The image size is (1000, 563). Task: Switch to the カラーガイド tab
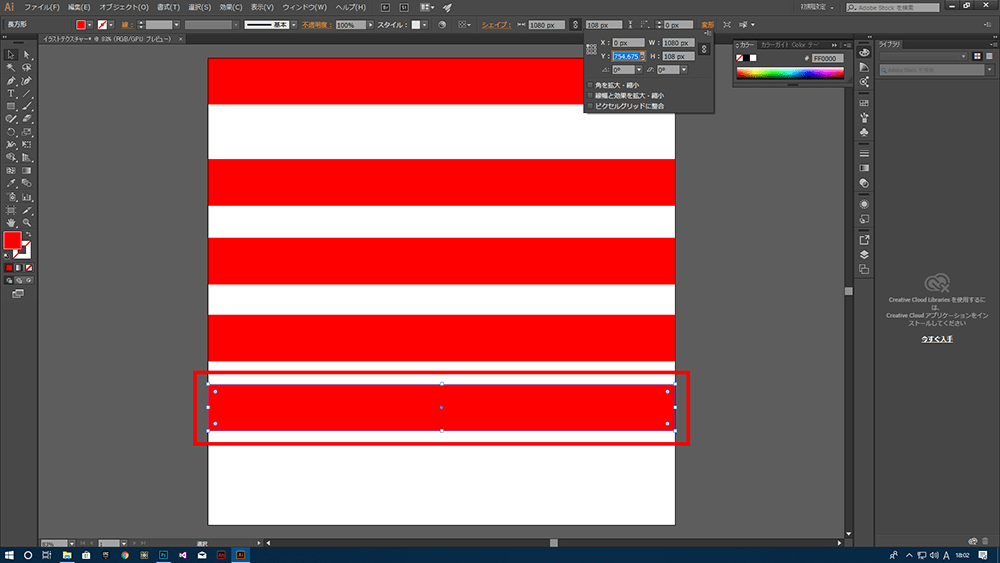[x=774, y=45]
